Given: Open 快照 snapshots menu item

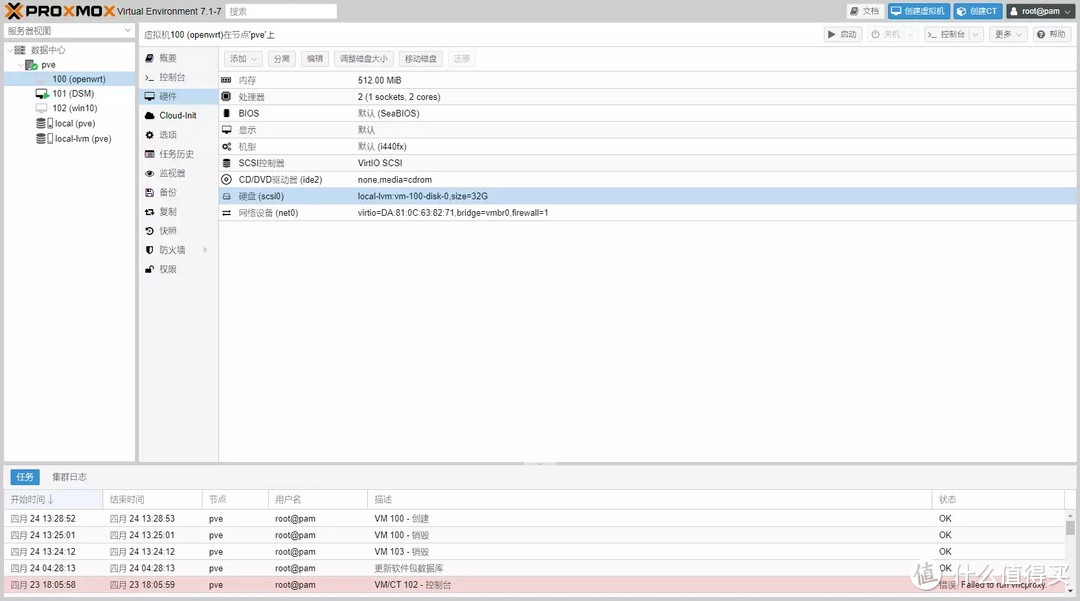Looking at the screenshot, I should click(x=178, y=231).
